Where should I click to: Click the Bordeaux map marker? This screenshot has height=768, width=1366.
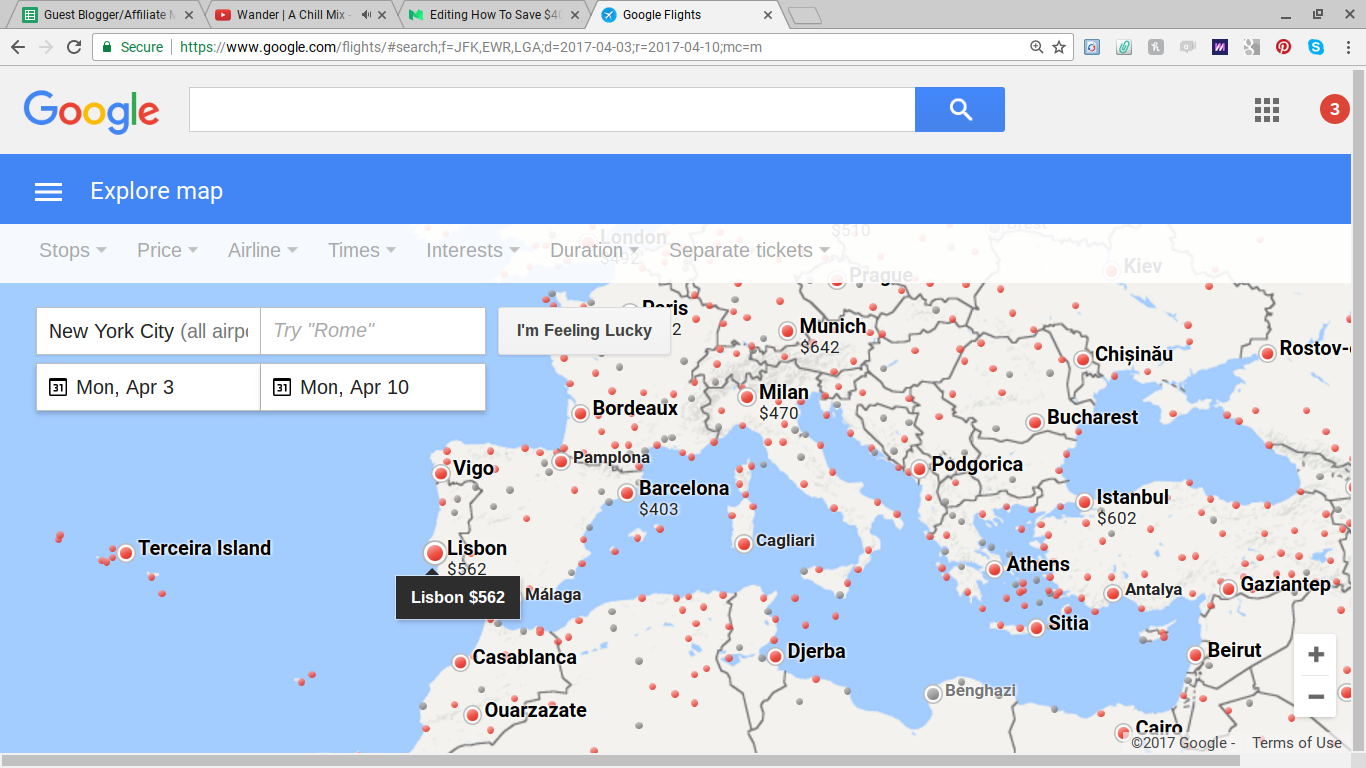tap(580, 413)
